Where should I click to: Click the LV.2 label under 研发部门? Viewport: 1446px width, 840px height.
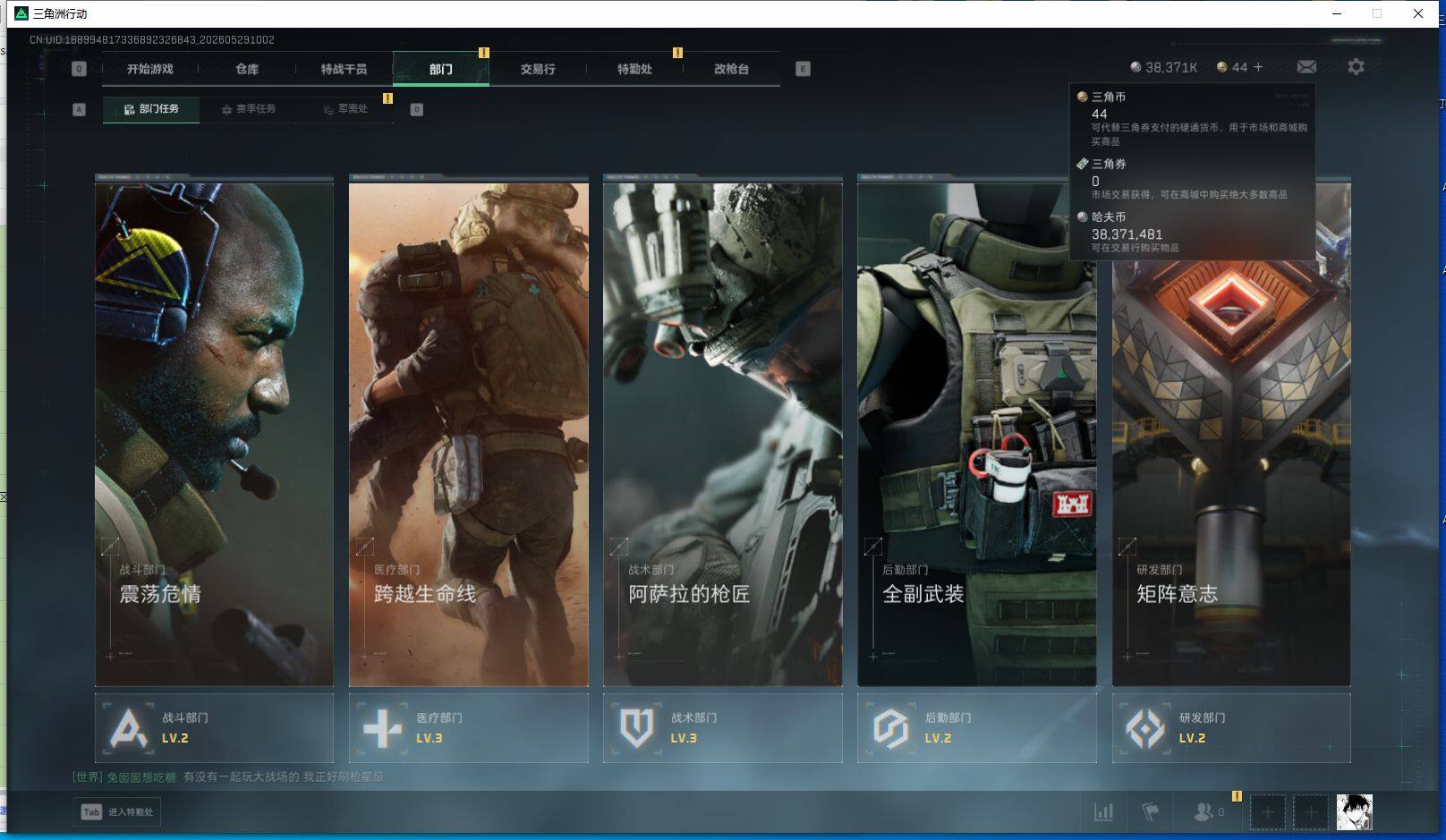(x=1192, y=738)
